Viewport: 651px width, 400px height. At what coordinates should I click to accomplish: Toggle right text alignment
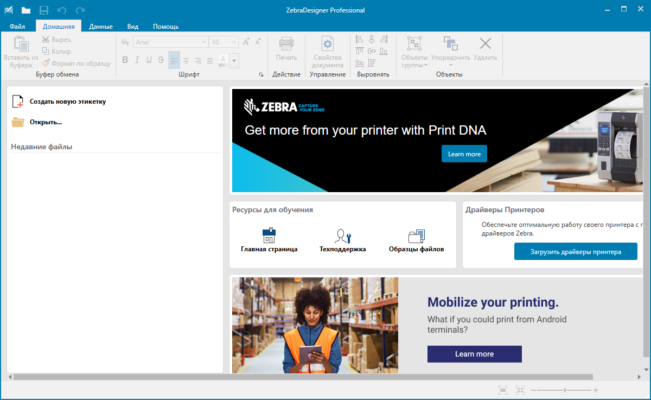198,61
